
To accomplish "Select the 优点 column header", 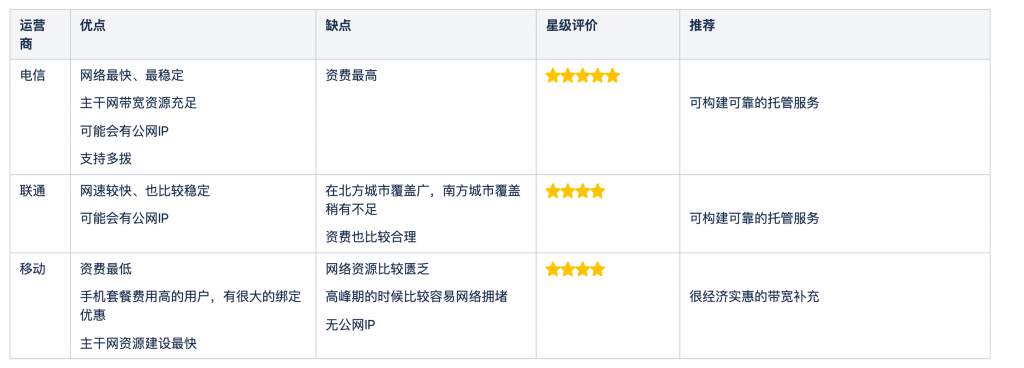I will [93, 25].
